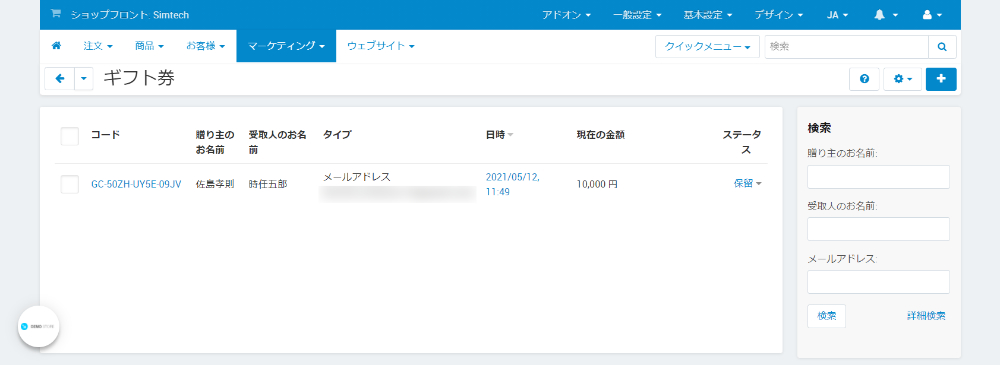Image resolution: width=1000 pixels, height=365 pixels.
Task: Open the マーケティング menu
Action: pyautogui.click(x=286, y=46)
